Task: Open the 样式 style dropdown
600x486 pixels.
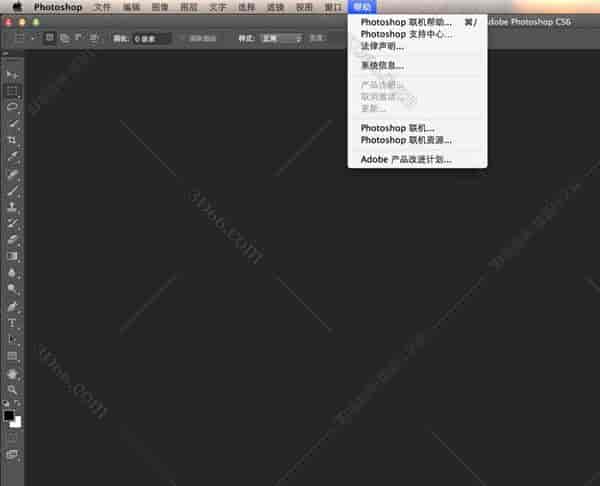Action: click(281, 38)
